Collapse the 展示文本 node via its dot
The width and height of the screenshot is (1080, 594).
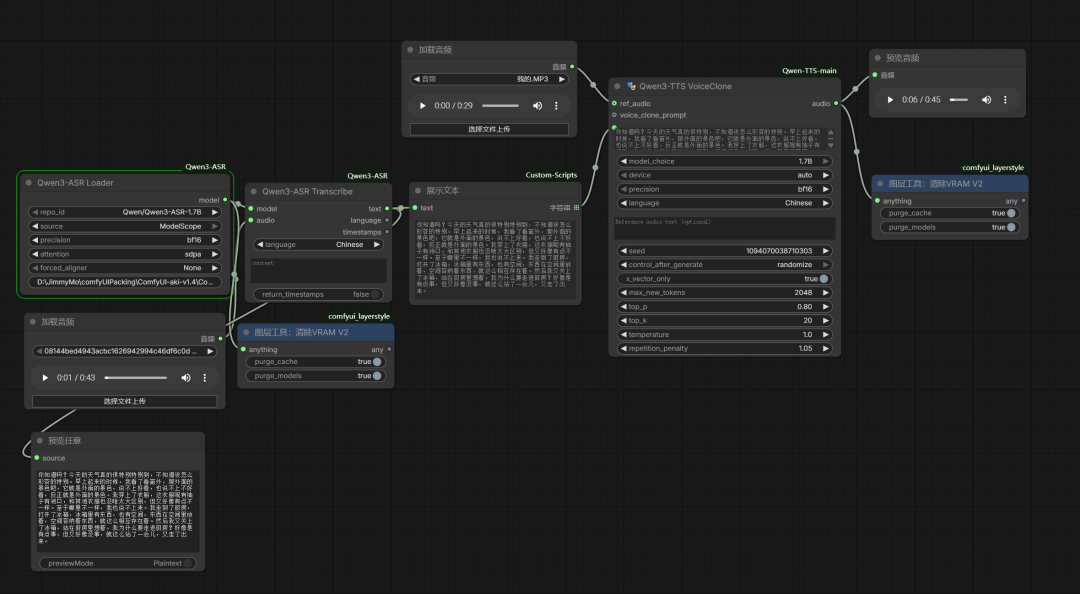(x=417, y=191)
